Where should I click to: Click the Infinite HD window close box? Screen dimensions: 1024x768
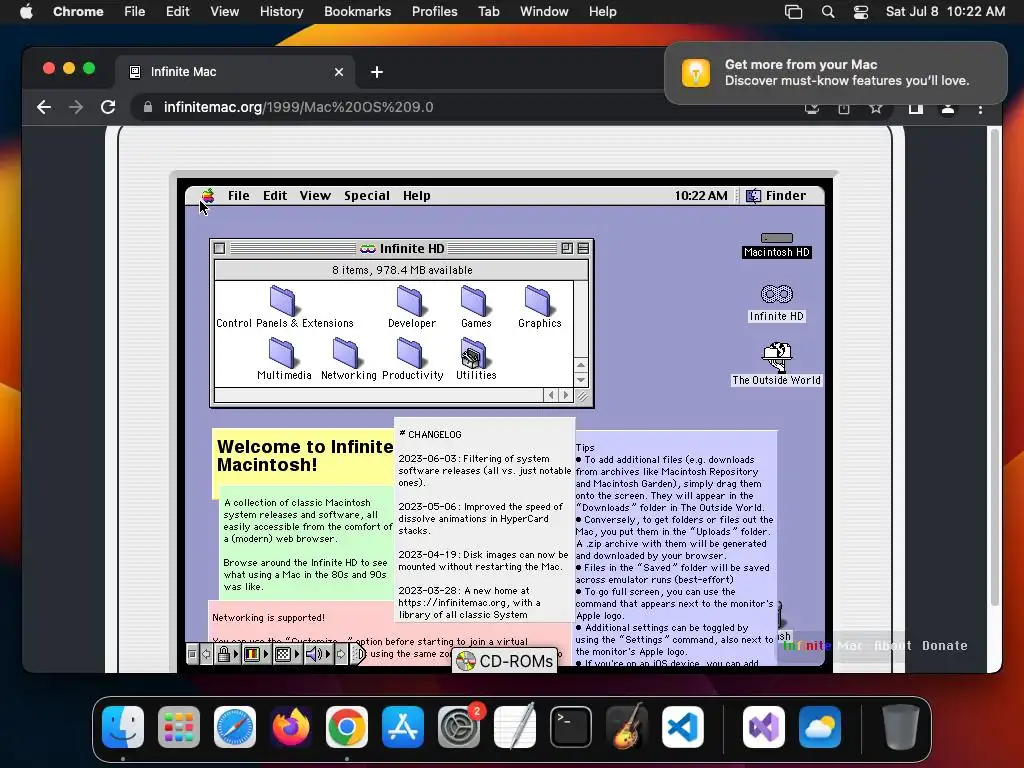[x=219, y=248]
